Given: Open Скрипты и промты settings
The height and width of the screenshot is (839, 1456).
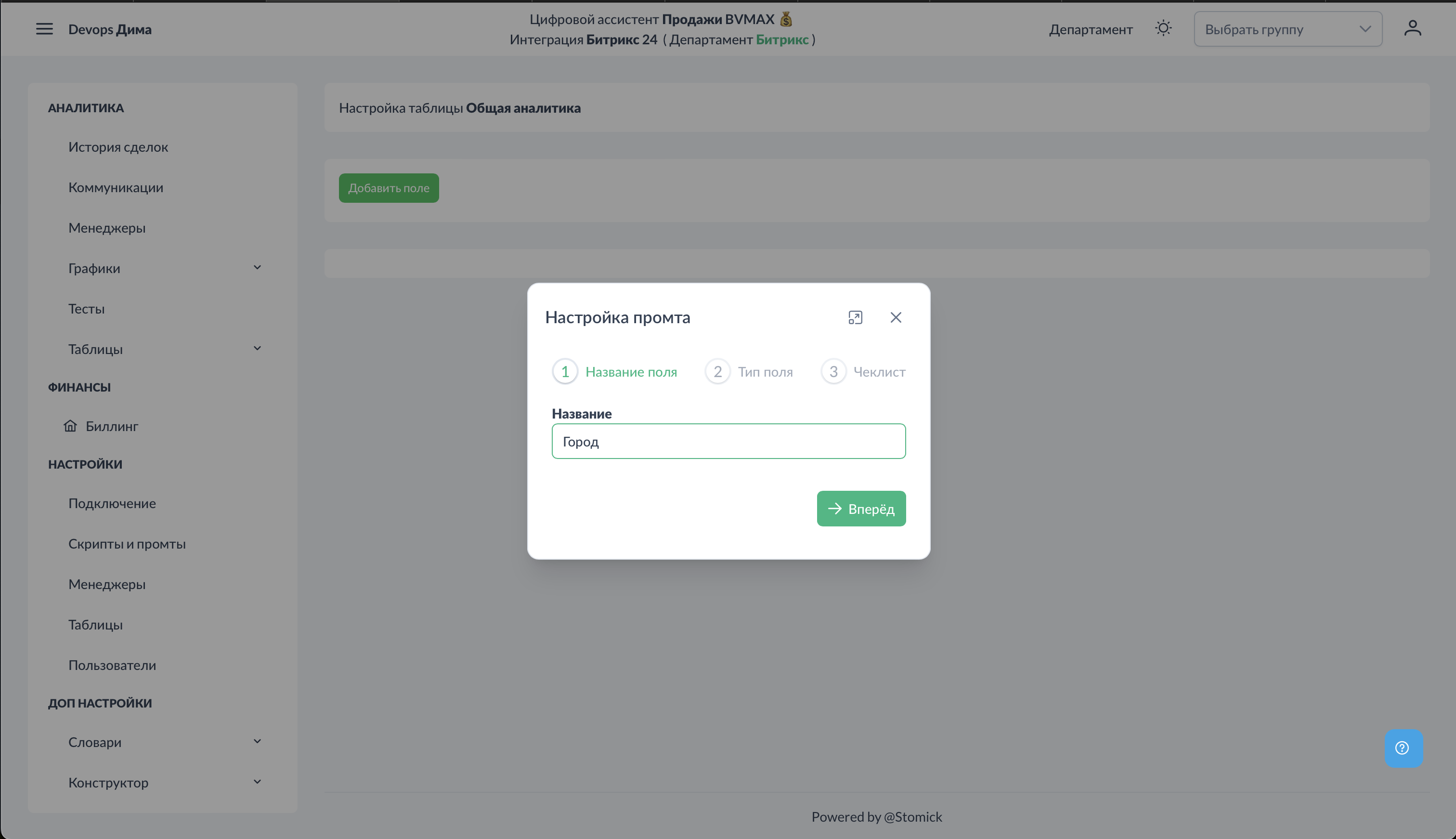Looking at the screenshot, I should point(127,544).
